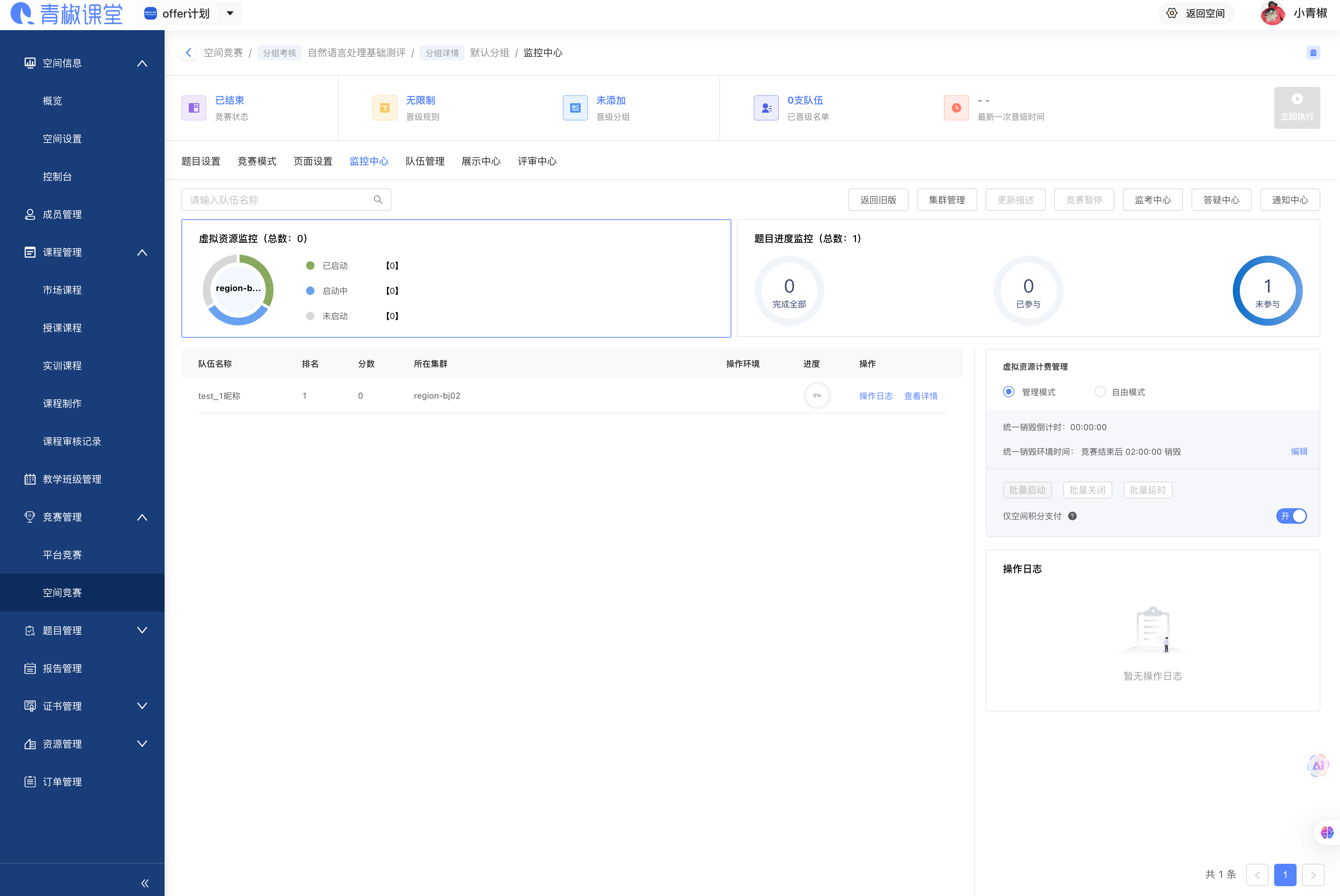
Task: Open 查看详情 link for test_1
Action: [920, 396]
